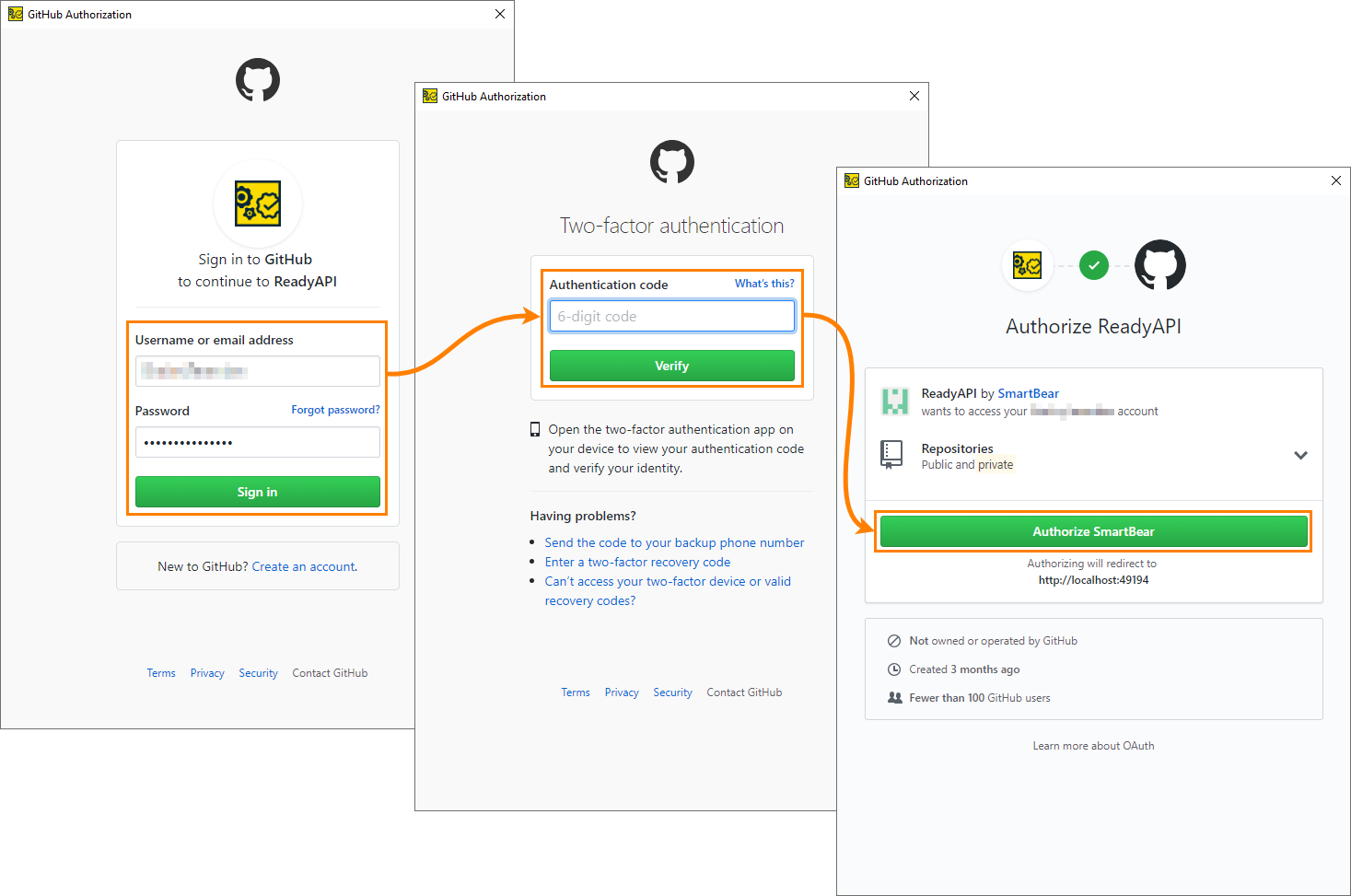Click the green Sign in button
The height and width of the screenshot is (896, 1351).
[258, 492]
